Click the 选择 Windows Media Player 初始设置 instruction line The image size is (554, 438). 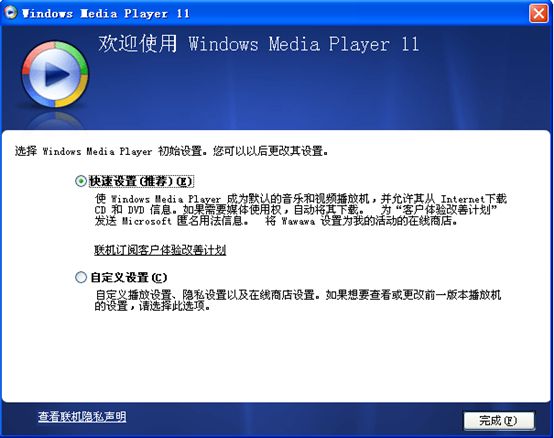pos(172,151)
